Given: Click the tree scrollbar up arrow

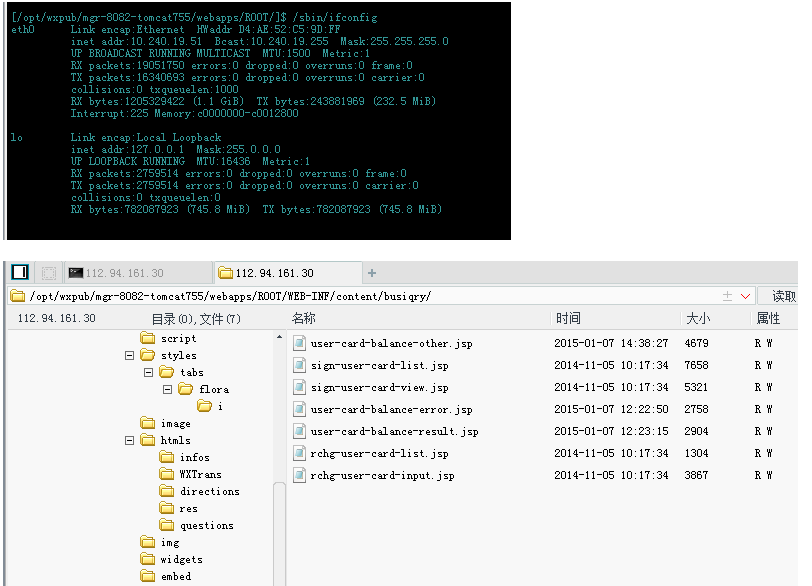Looking at the screenshot, I should click(279, 336).
